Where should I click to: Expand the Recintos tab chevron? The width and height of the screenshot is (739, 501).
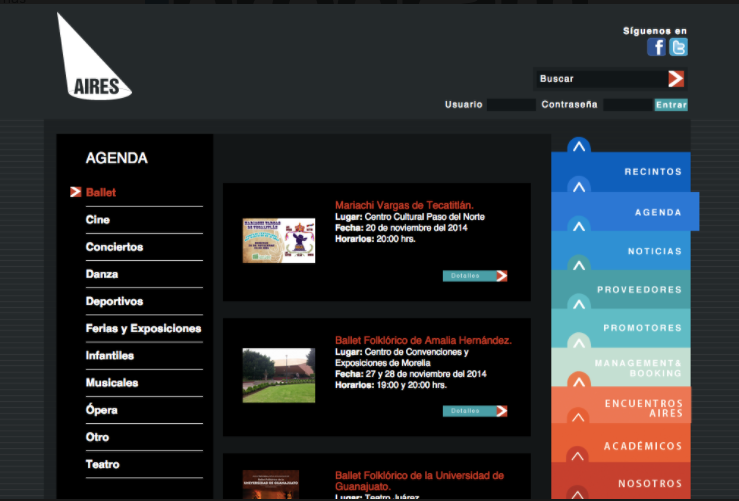tap(579, 148)
